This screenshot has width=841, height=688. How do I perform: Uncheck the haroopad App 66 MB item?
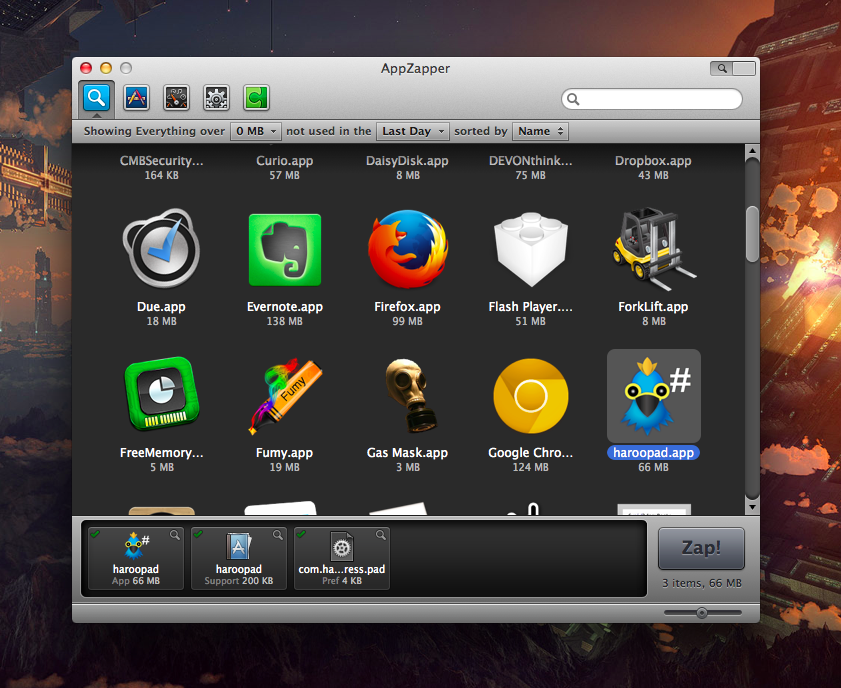[95, 534]
